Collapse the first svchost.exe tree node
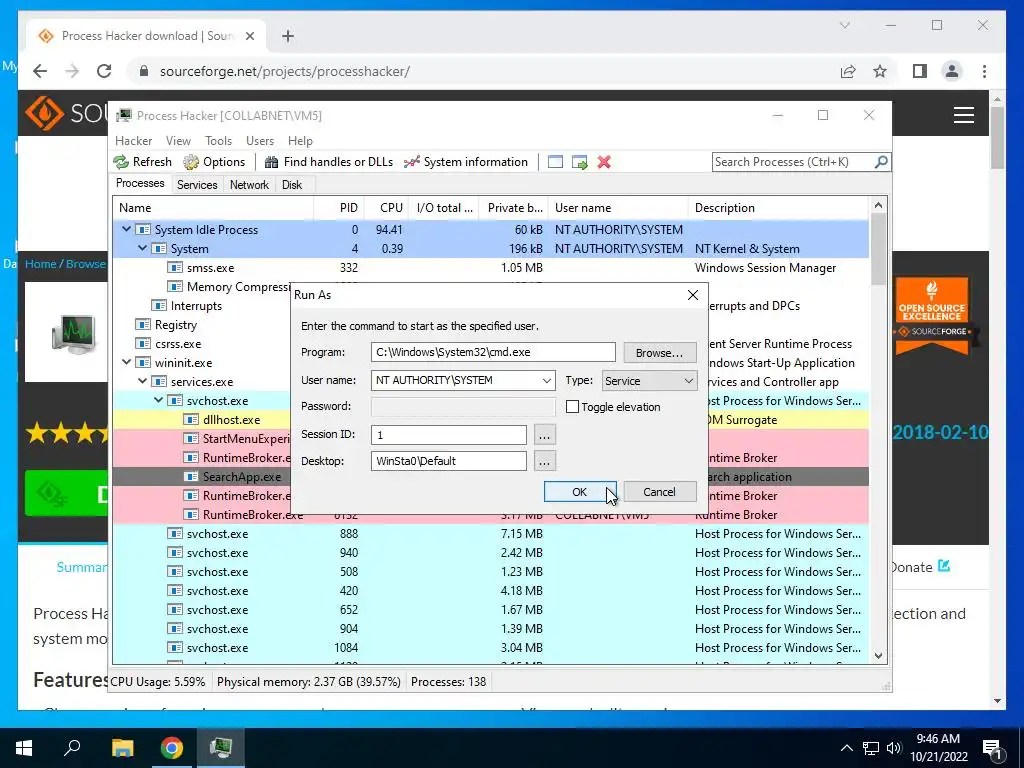 (159, 400)
